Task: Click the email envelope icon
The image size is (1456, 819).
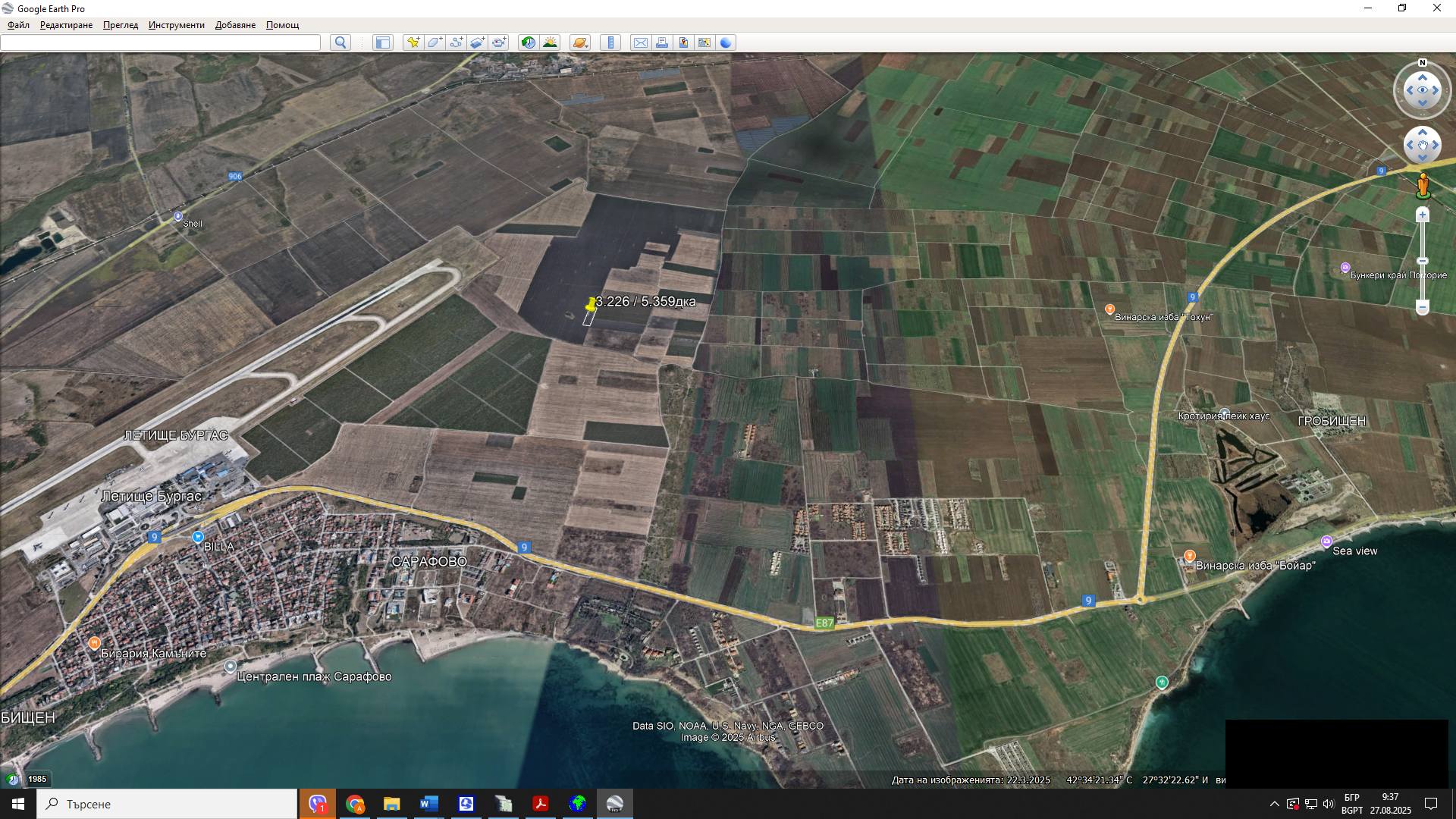Action: click(641, 42)
